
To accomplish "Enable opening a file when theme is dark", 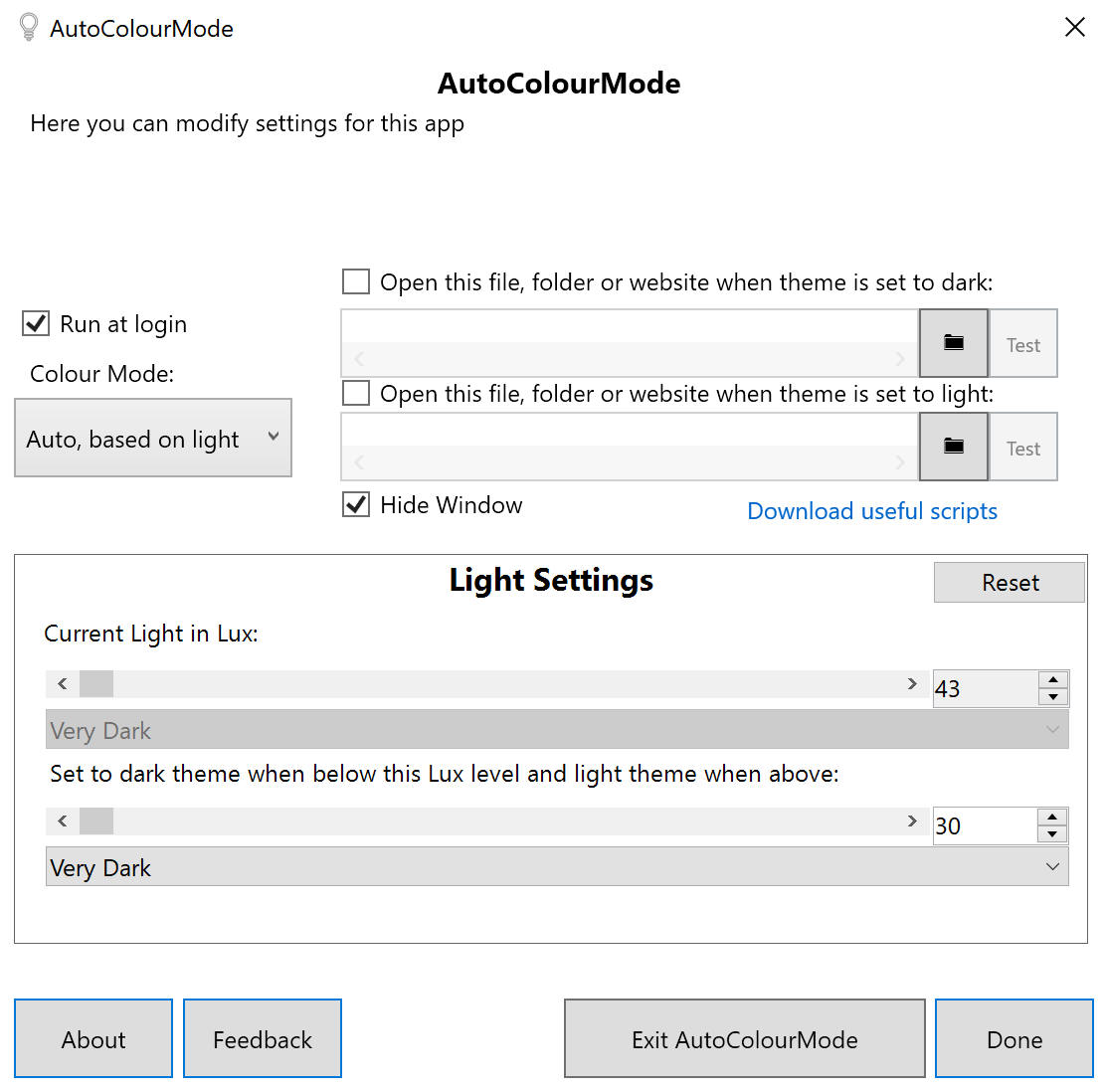I will pos(356,282).
